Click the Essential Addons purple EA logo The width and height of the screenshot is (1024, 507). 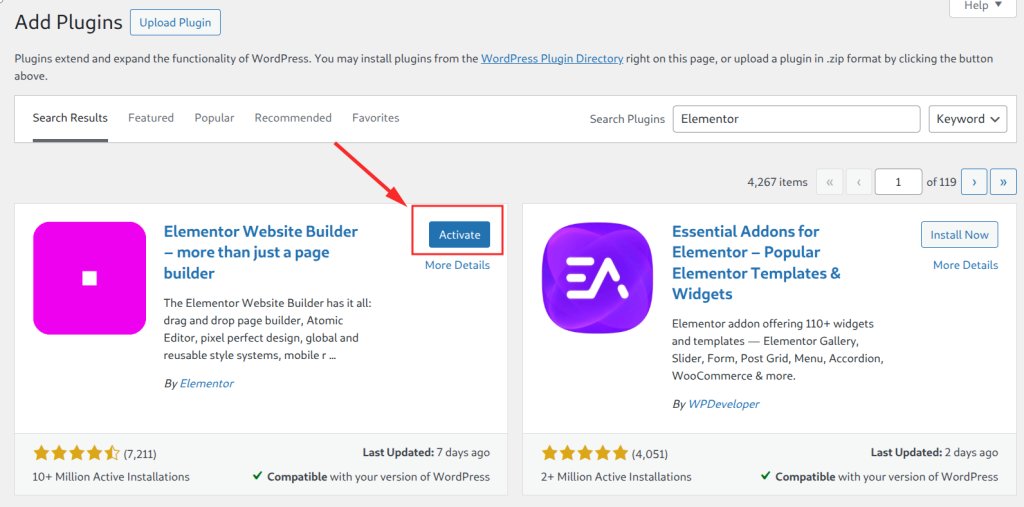tap(598, 278)
